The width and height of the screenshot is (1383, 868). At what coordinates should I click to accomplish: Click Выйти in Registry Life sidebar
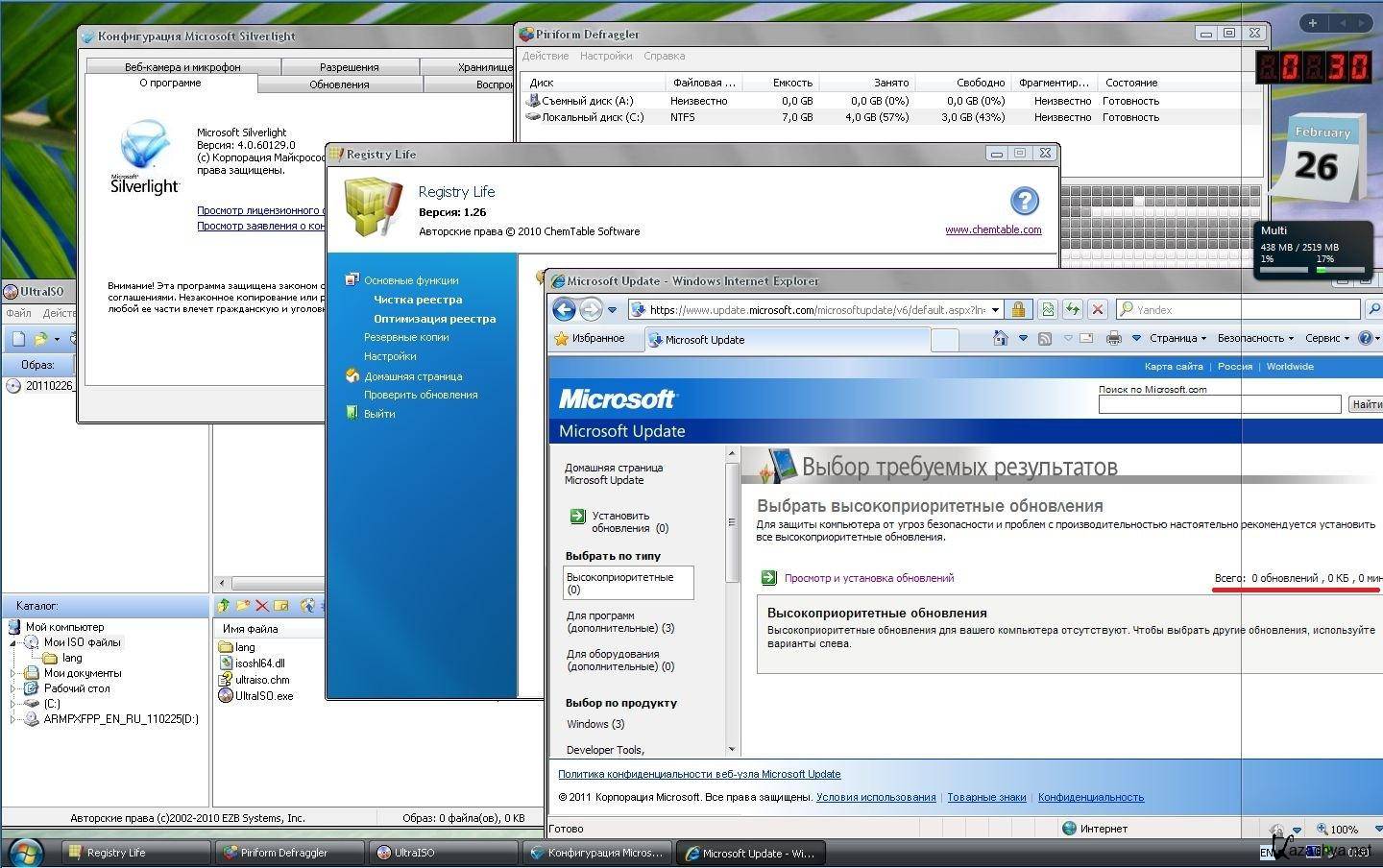coord(379,414)
